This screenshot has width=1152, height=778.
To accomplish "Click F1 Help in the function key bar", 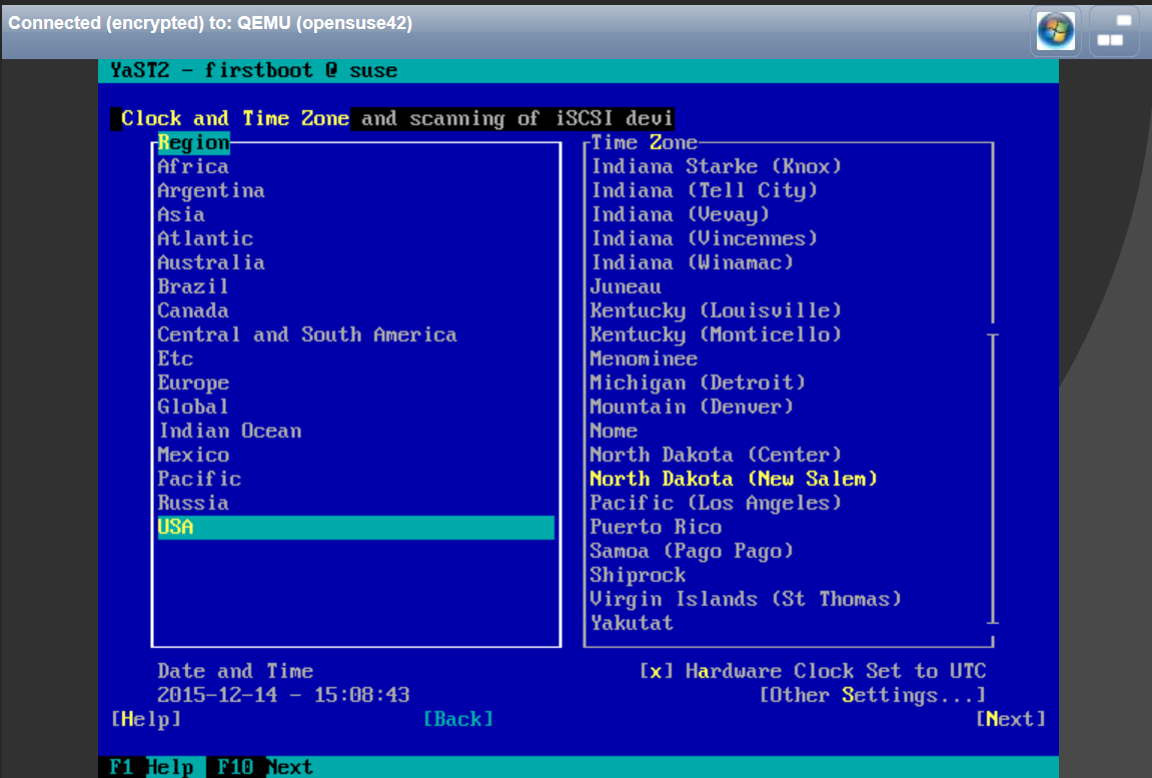I will click(x=151, y=767).
